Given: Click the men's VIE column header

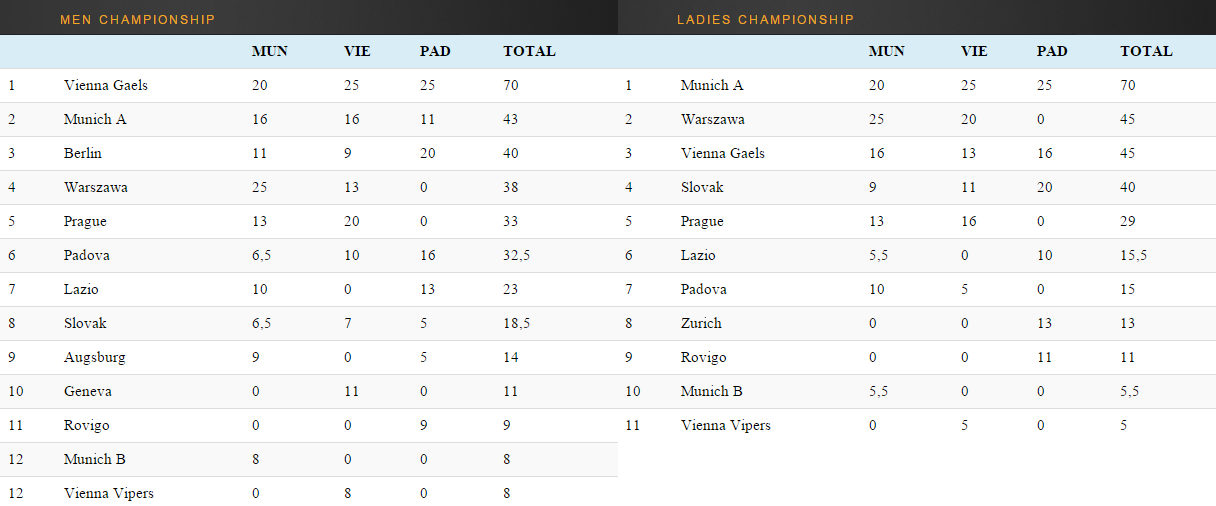Looking at the screenshot, I should coord(357,51).
